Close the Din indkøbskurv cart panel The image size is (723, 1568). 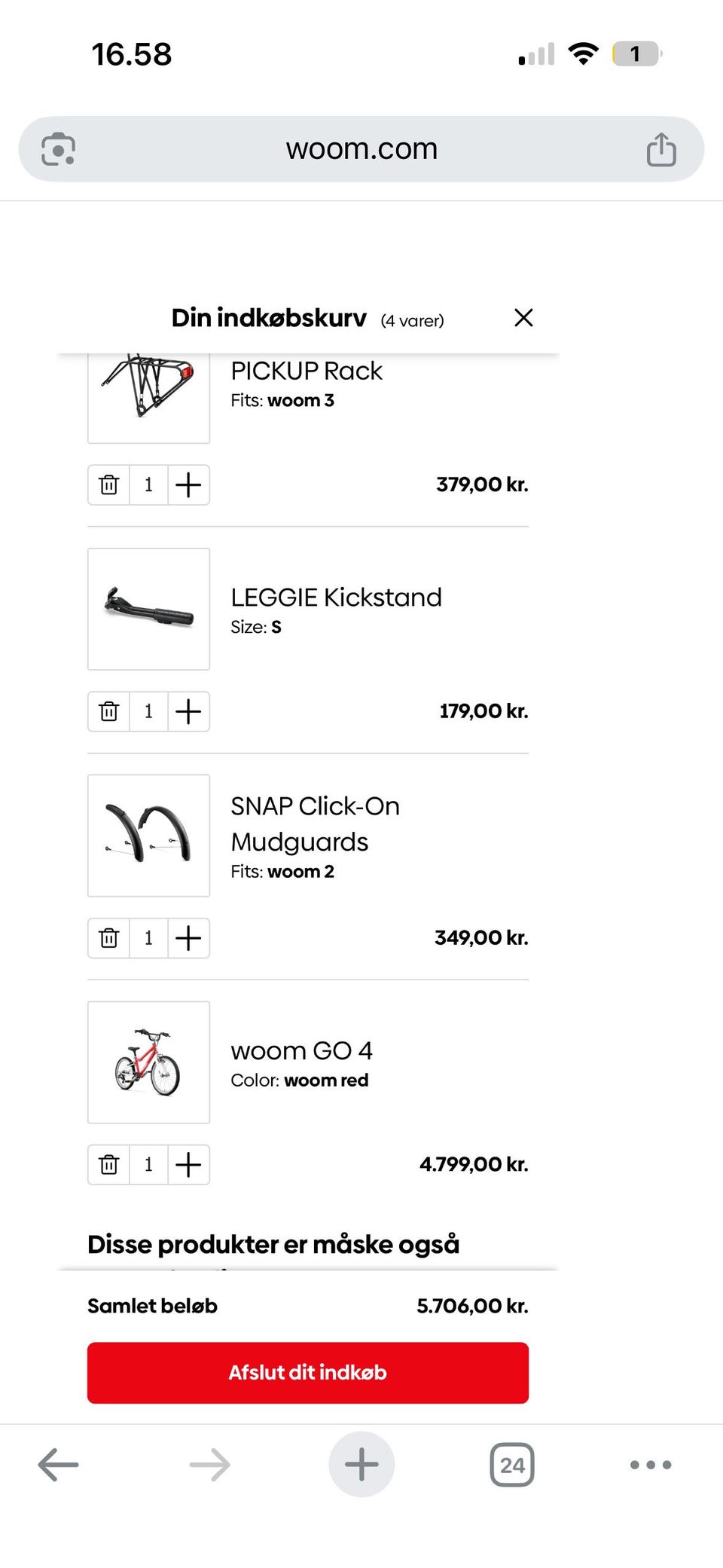point(523,318)
